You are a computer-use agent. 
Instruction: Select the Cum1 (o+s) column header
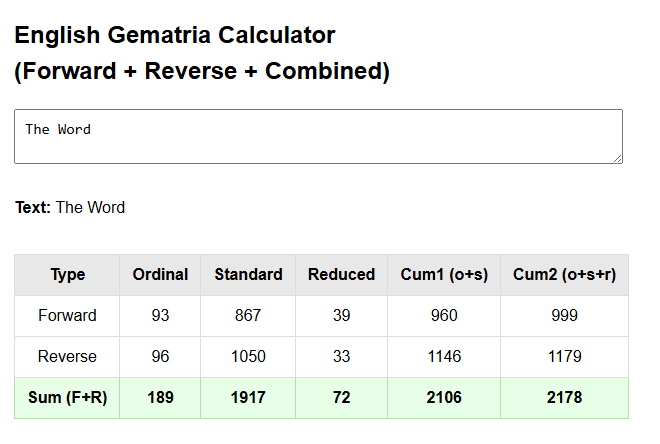pos(444,274)
